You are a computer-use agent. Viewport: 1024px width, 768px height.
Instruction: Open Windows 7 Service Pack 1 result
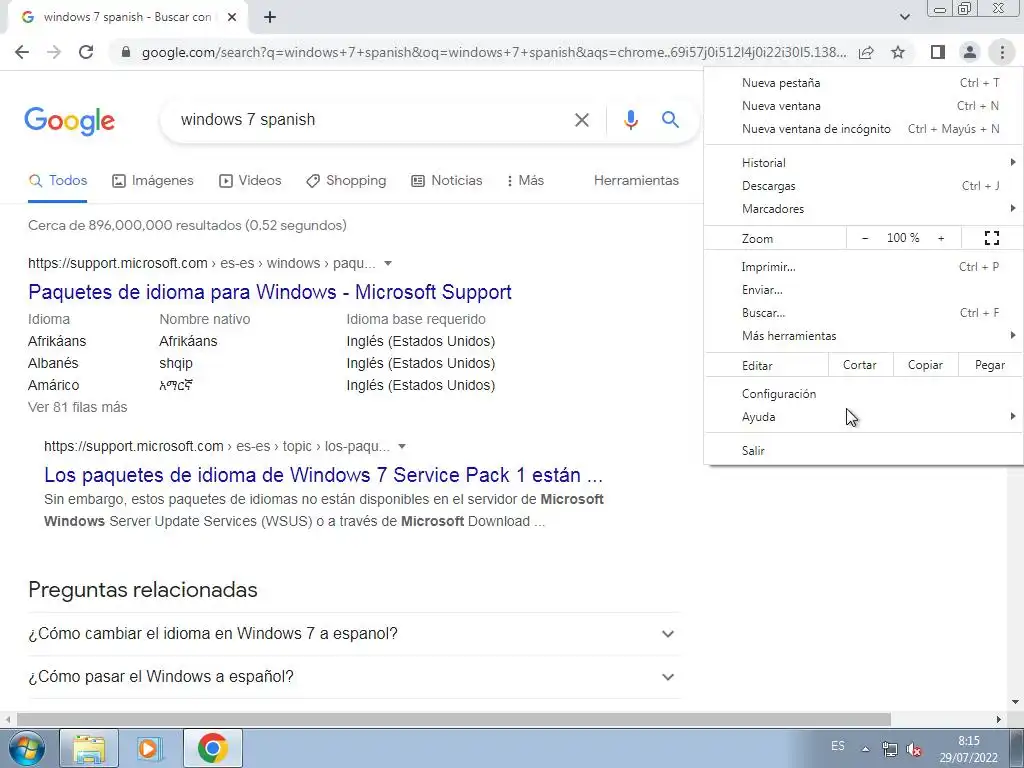(x=323, y=475)
